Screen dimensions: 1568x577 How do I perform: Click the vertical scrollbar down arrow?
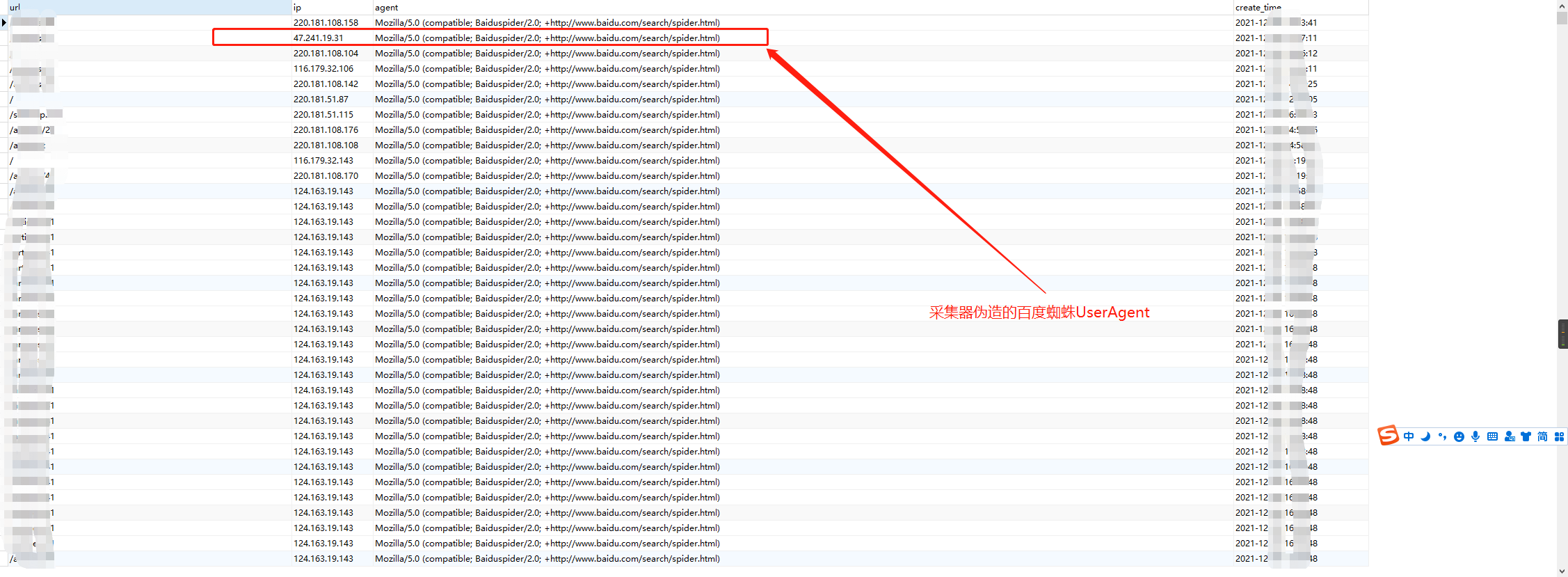[x=1562, y=571]
